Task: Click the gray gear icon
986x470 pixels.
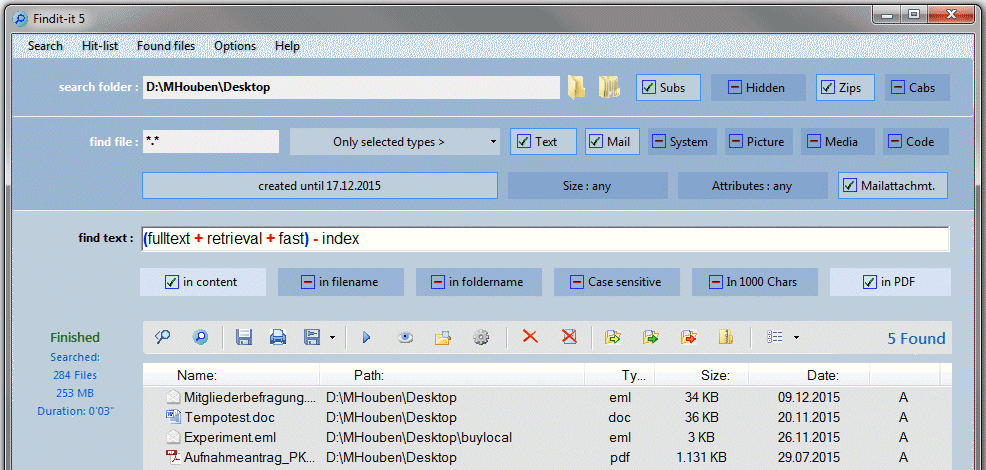Action: [x=481, y=337]
